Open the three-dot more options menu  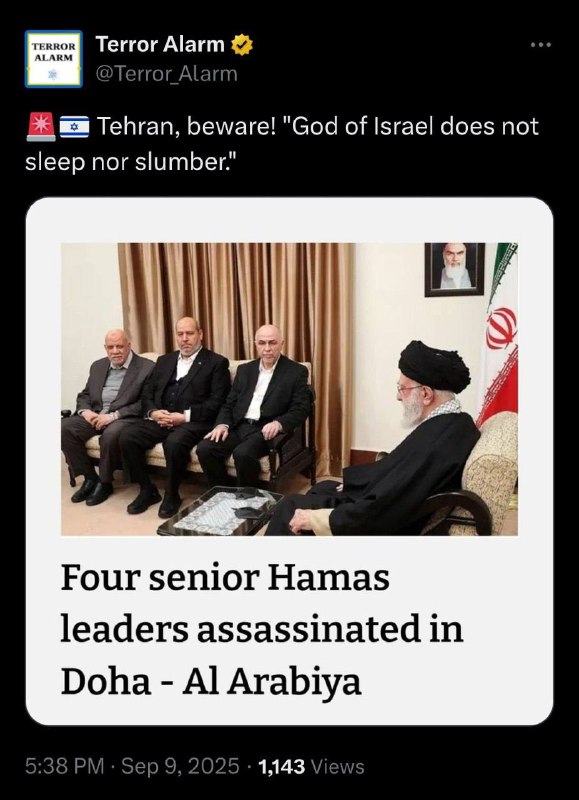point(541,45)
